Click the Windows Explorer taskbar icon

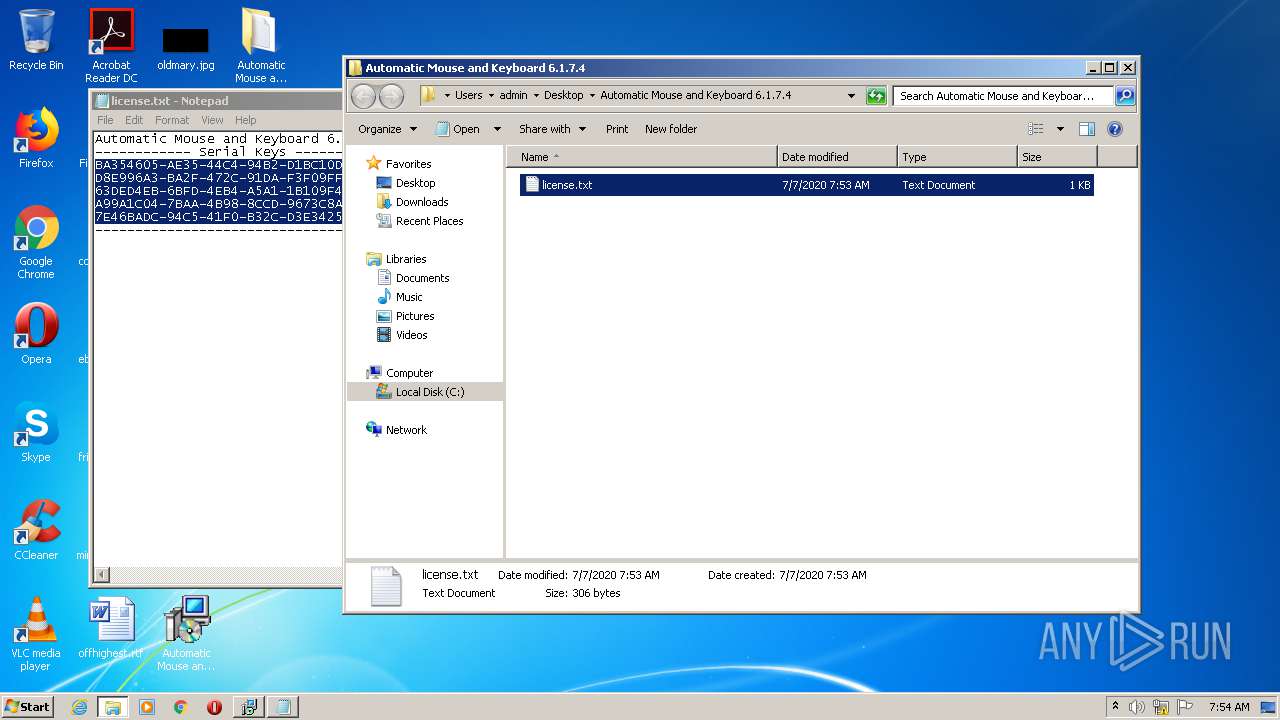(x=112, y=707)
